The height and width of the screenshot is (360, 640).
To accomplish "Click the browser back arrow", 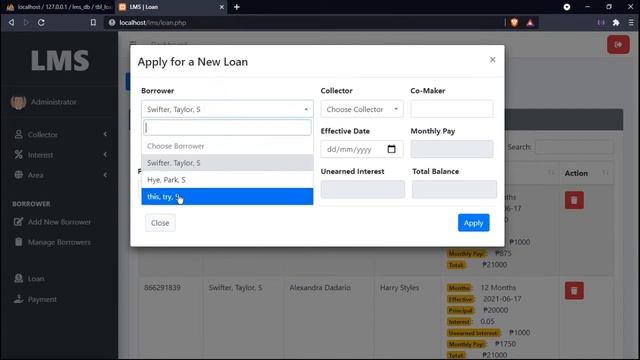I will (11, 22).
